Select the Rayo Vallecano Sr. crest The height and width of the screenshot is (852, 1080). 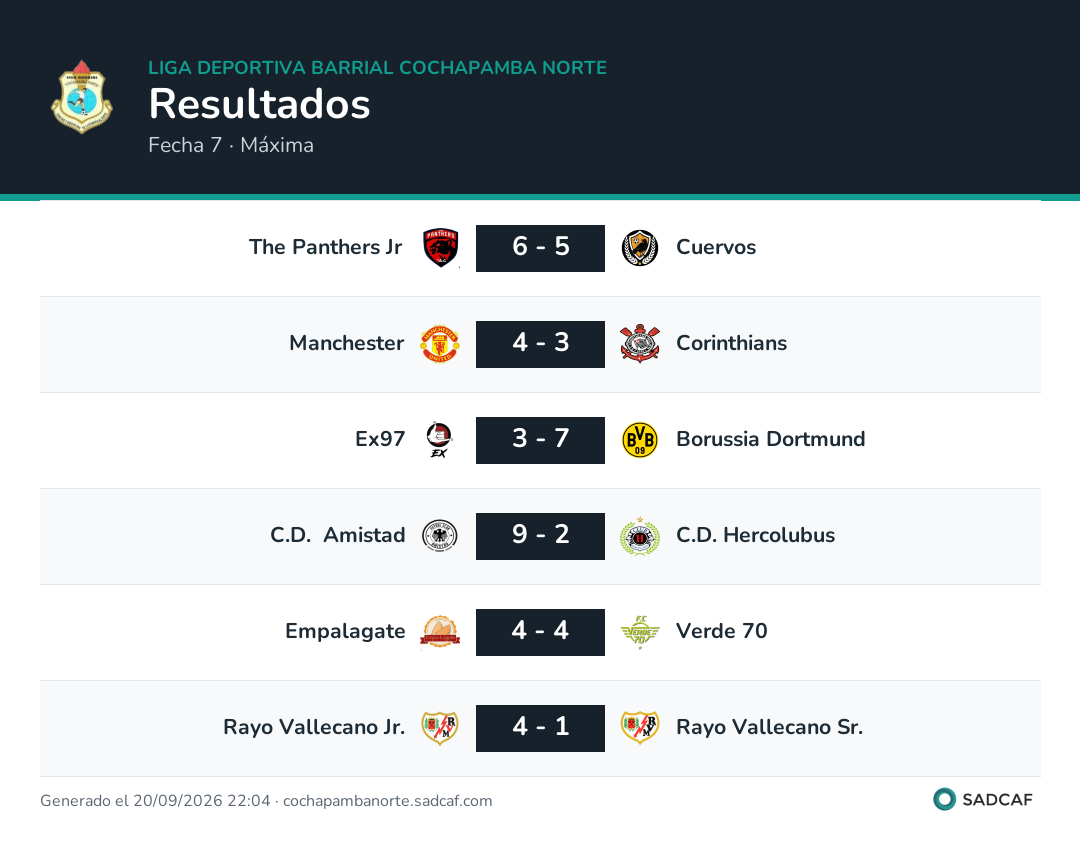(640, 728)
